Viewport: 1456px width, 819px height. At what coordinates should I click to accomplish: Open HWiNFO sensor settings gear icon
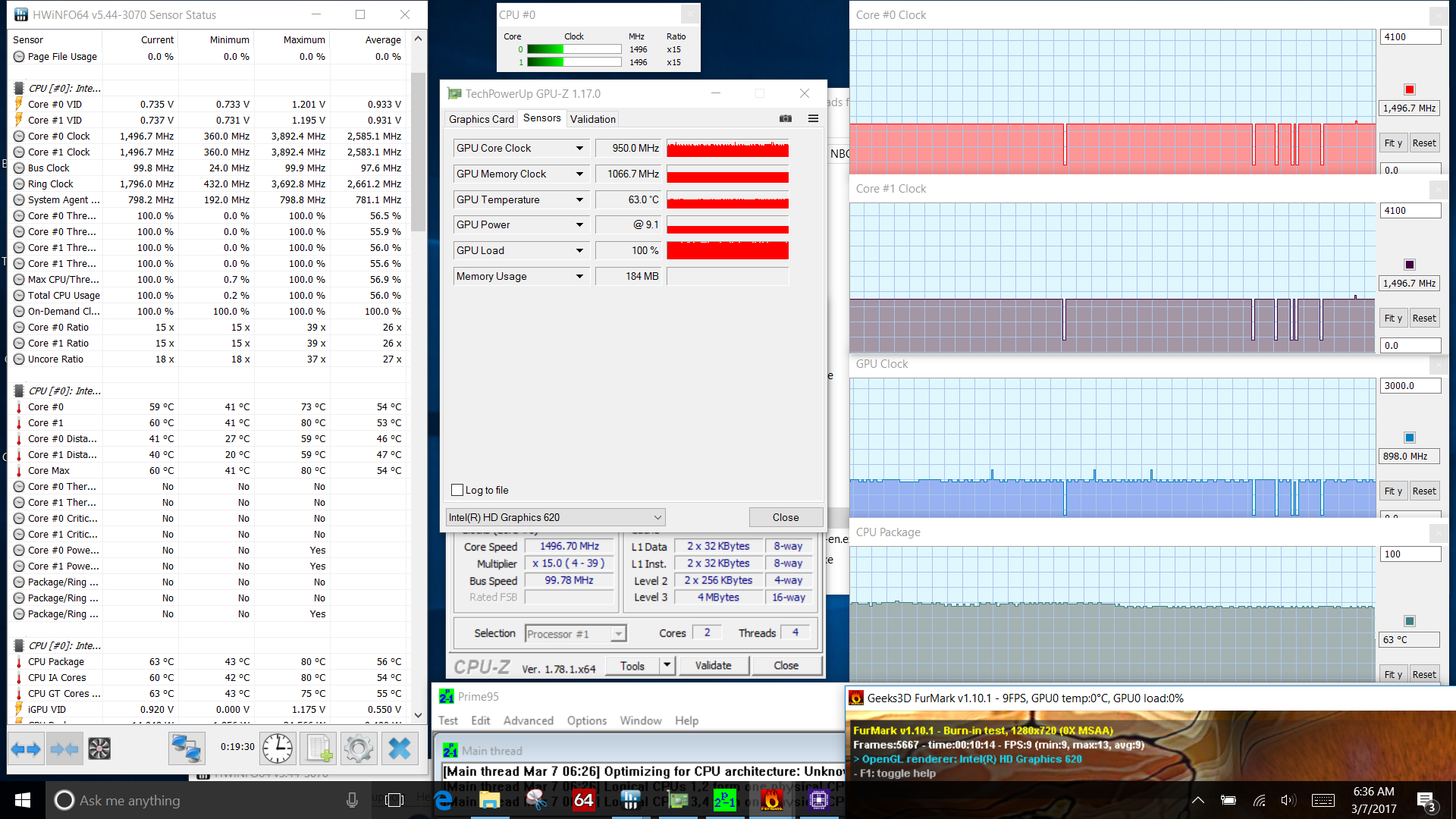(x=359, y=749)
